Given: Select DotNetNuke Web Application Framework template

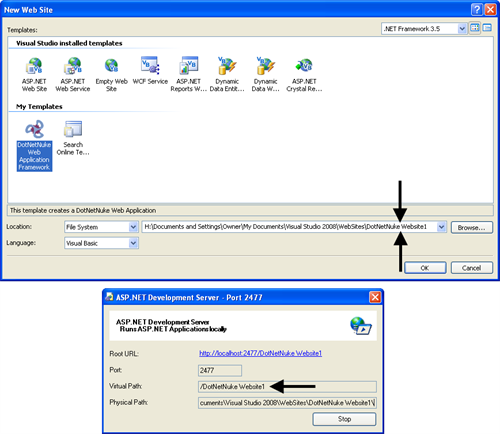Looking at the screenshot, I should point(34,146).
